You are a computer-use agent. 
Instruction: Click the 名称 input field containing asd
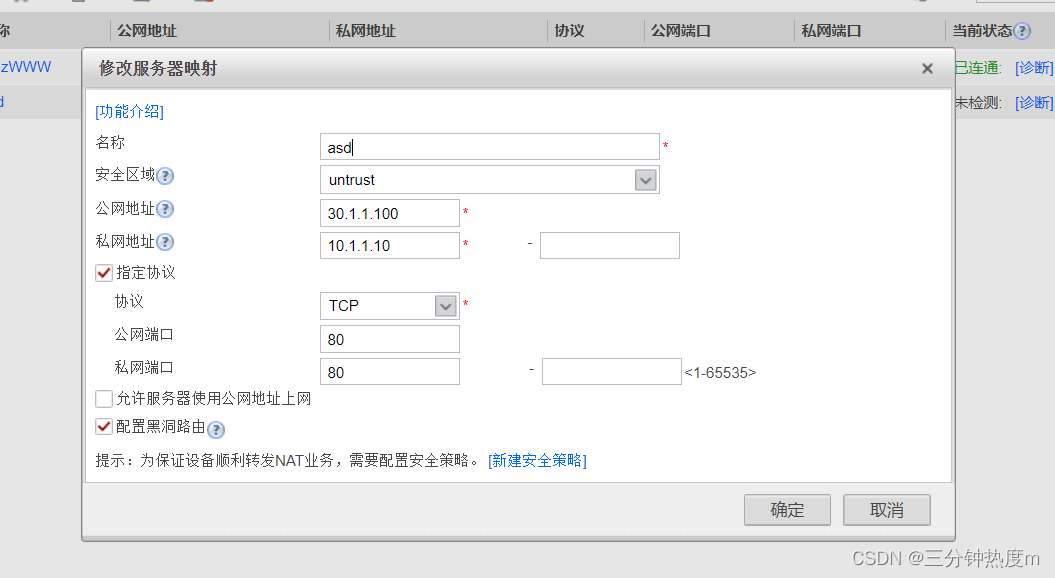pyautogui.click(x=490, y=147)
